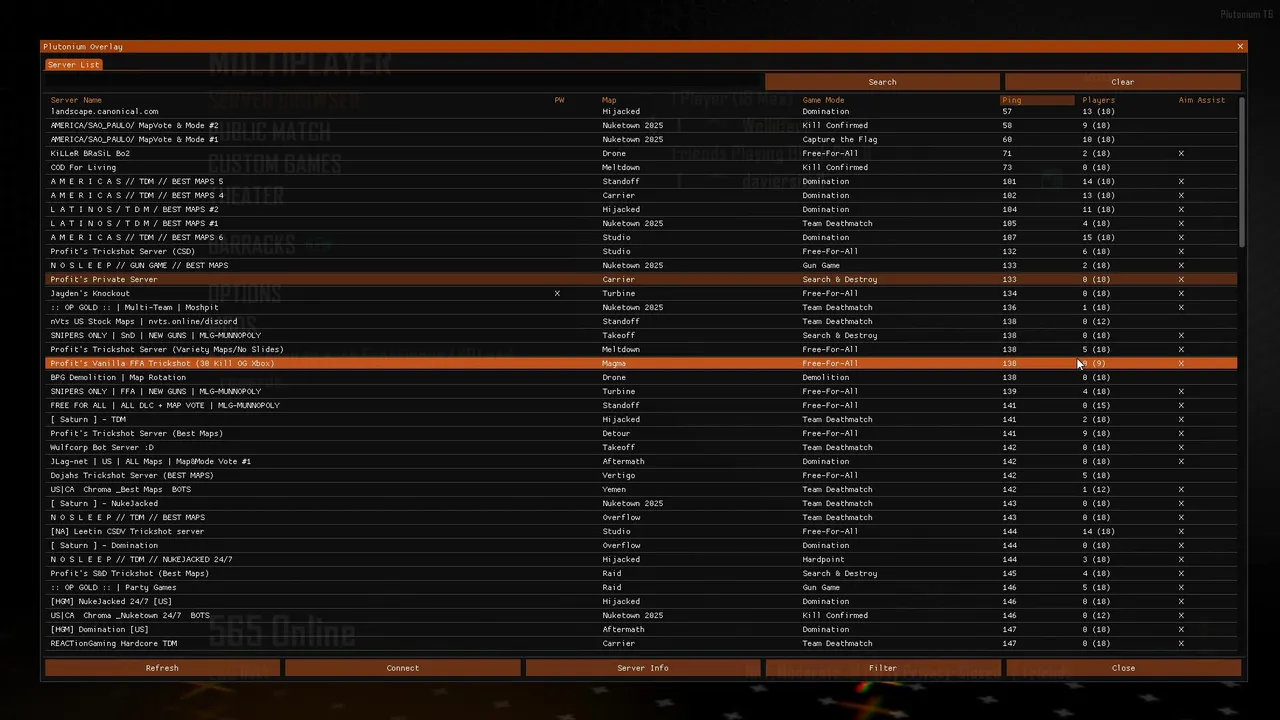Open the Server List tab
The height and width of the screenshot is (720, 1280).
(x=74, y=65)
